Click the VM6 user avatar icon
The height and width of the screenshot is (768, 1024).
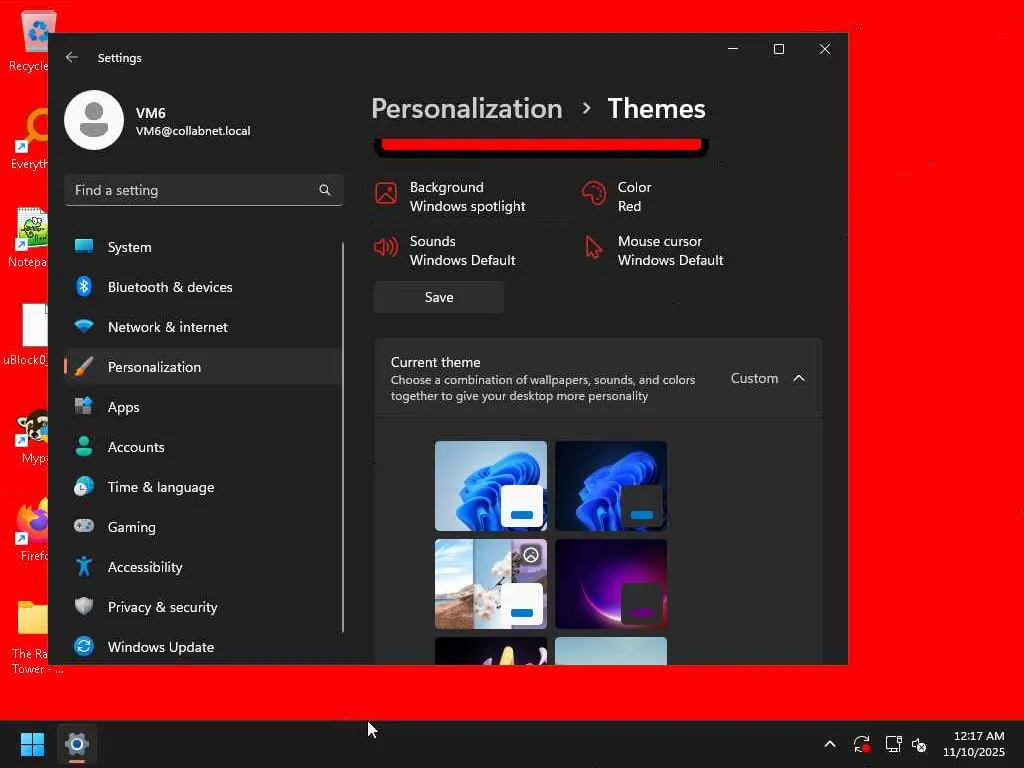click(94, 120)
